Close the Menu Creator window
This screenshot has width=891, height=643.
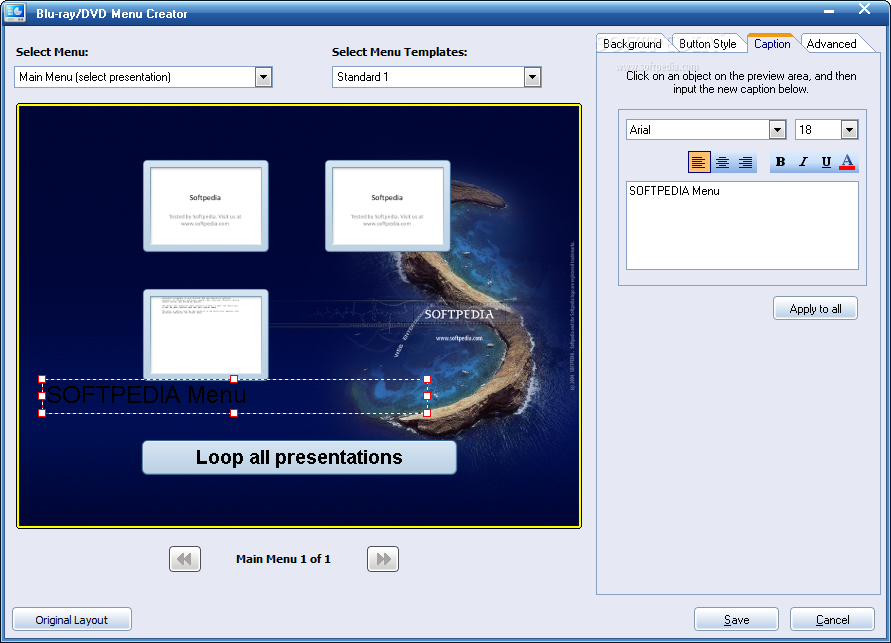[864, 9]
